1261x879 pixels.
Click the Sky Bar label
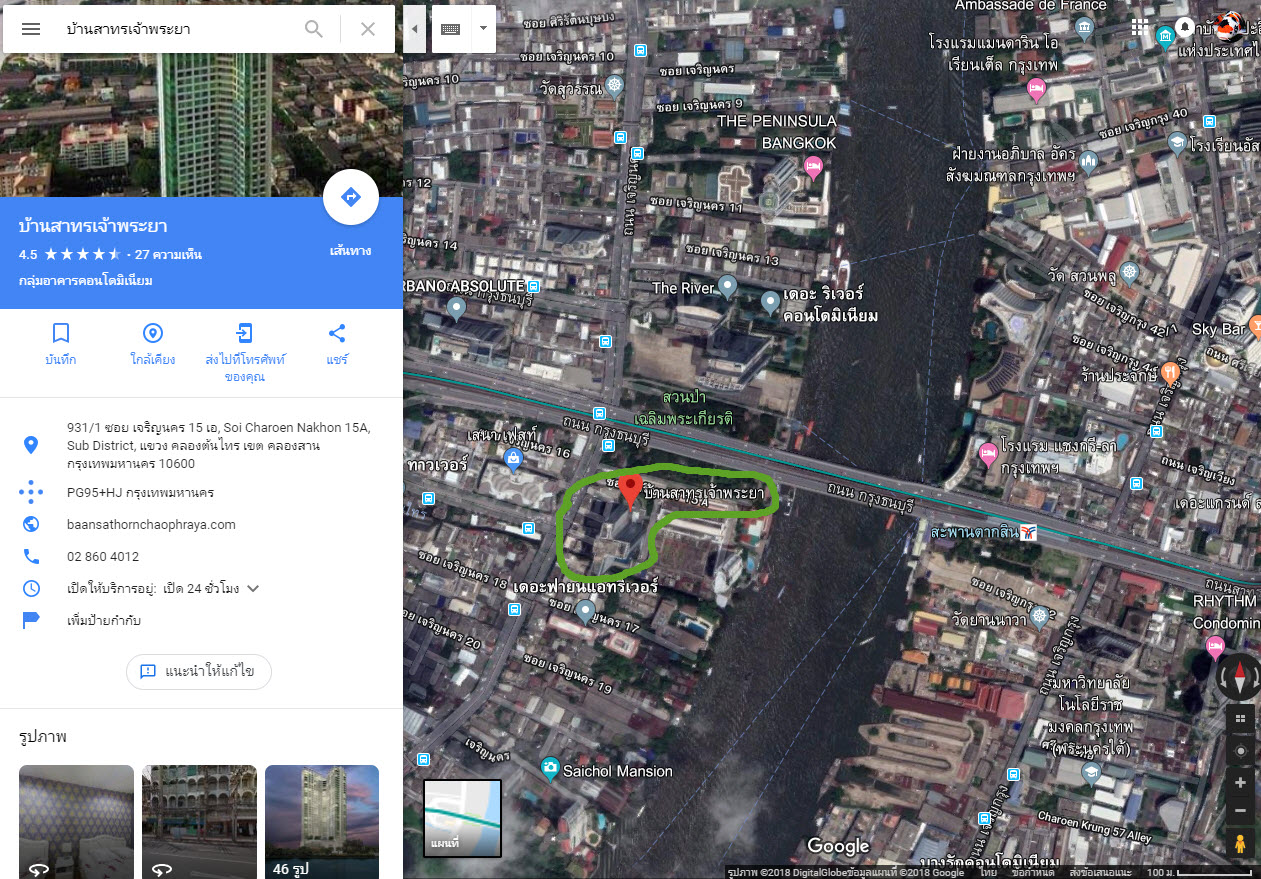pos(1219,329)
